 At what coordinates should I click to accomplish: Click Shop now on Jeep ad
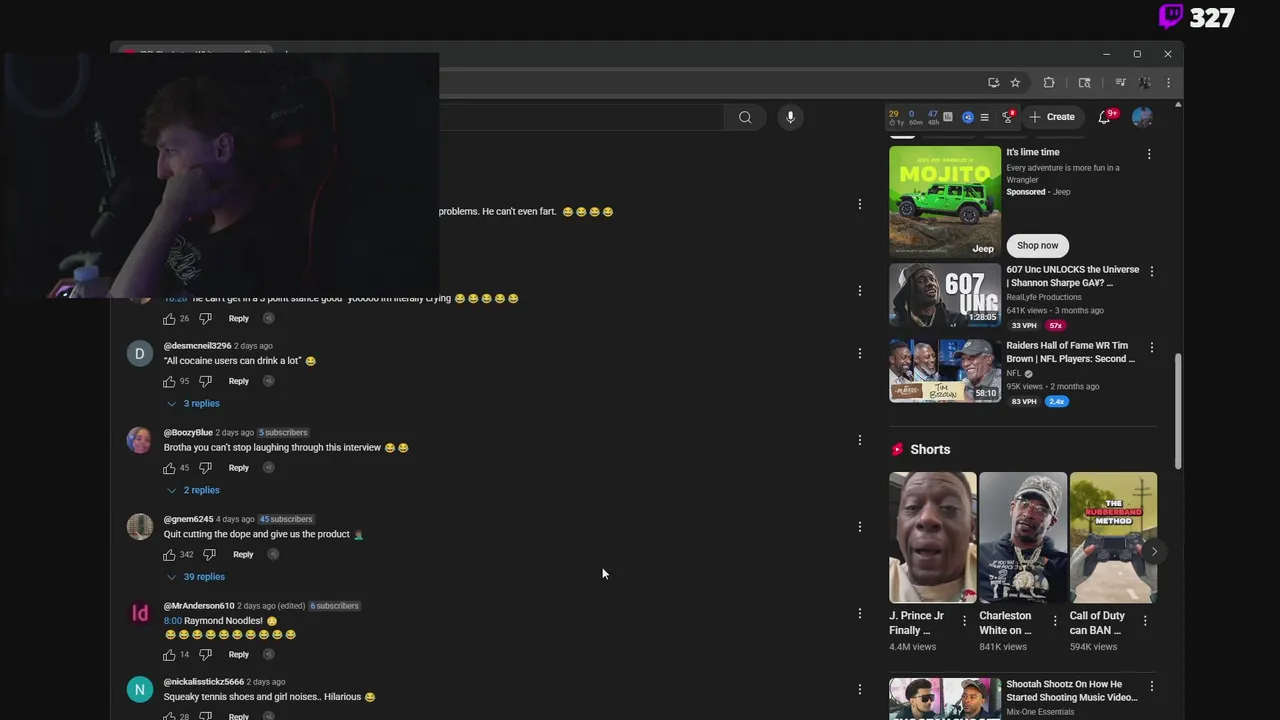[x=1037, y=245]
